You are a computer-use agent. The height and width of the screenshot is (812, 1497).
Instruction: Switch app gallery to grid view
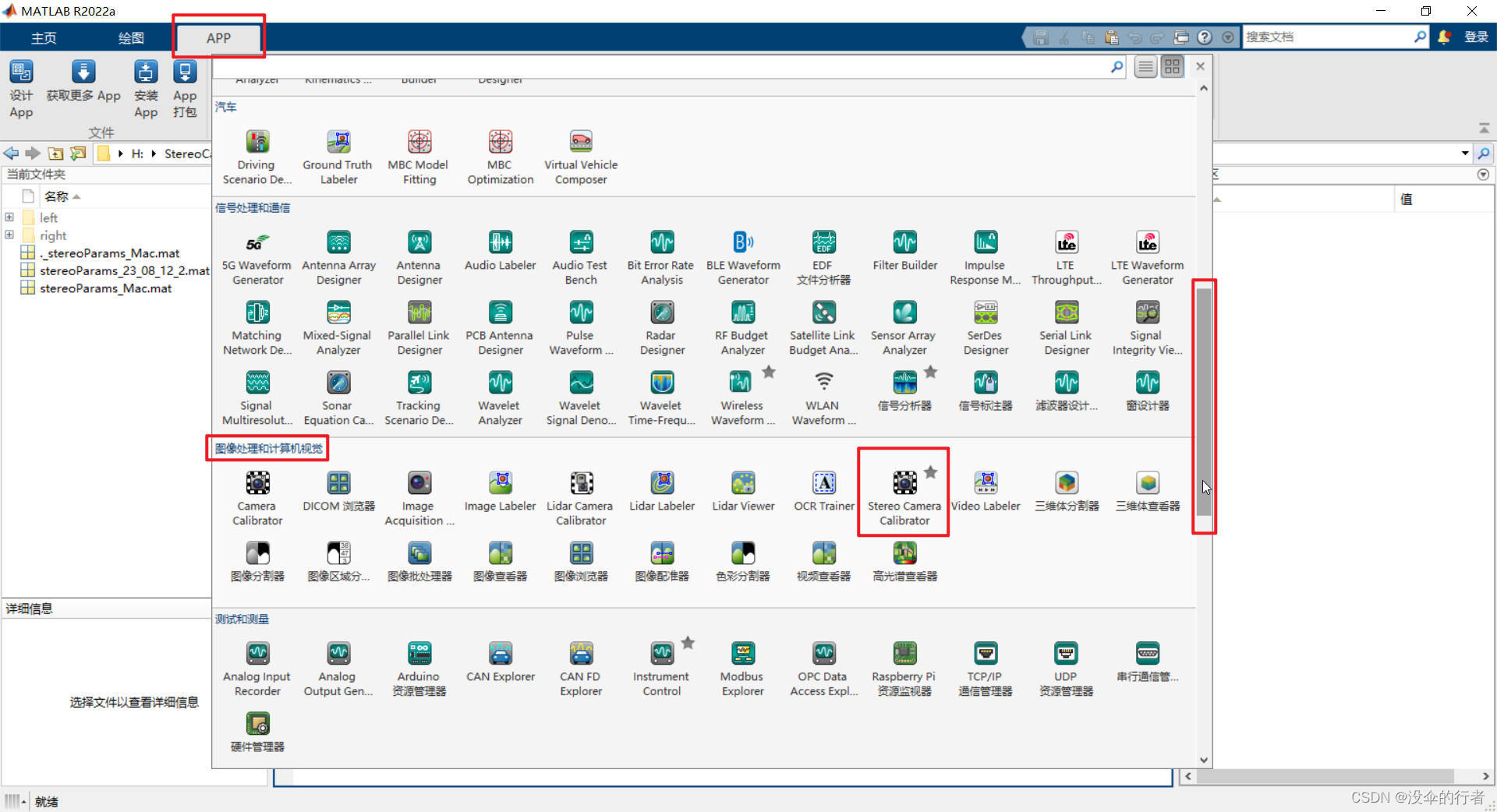(x=1172, y=67)
